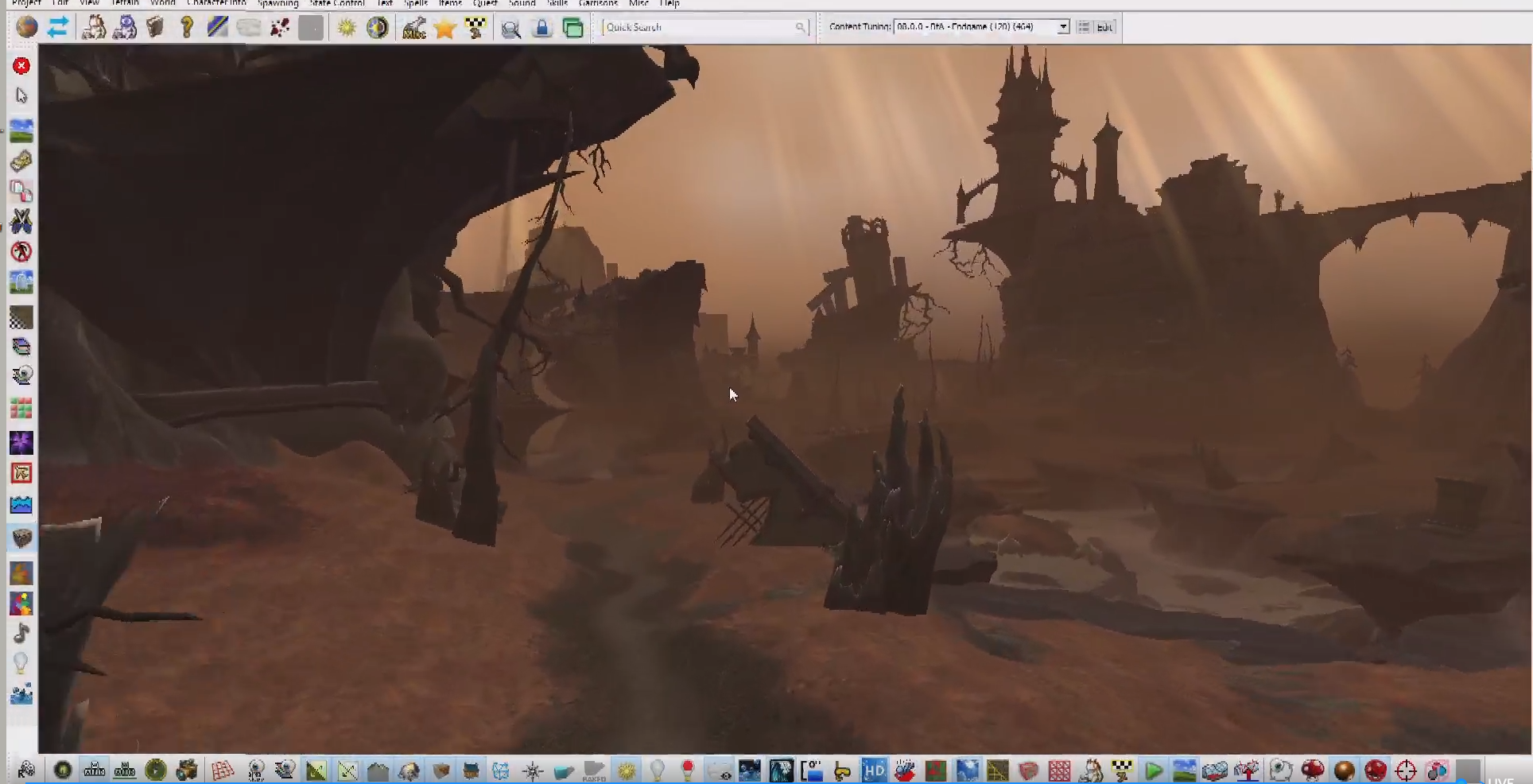This screenshot has height=784, width=1533.
Task: Click the yellow sun icon in top toolbar
Action: (347, 28)
